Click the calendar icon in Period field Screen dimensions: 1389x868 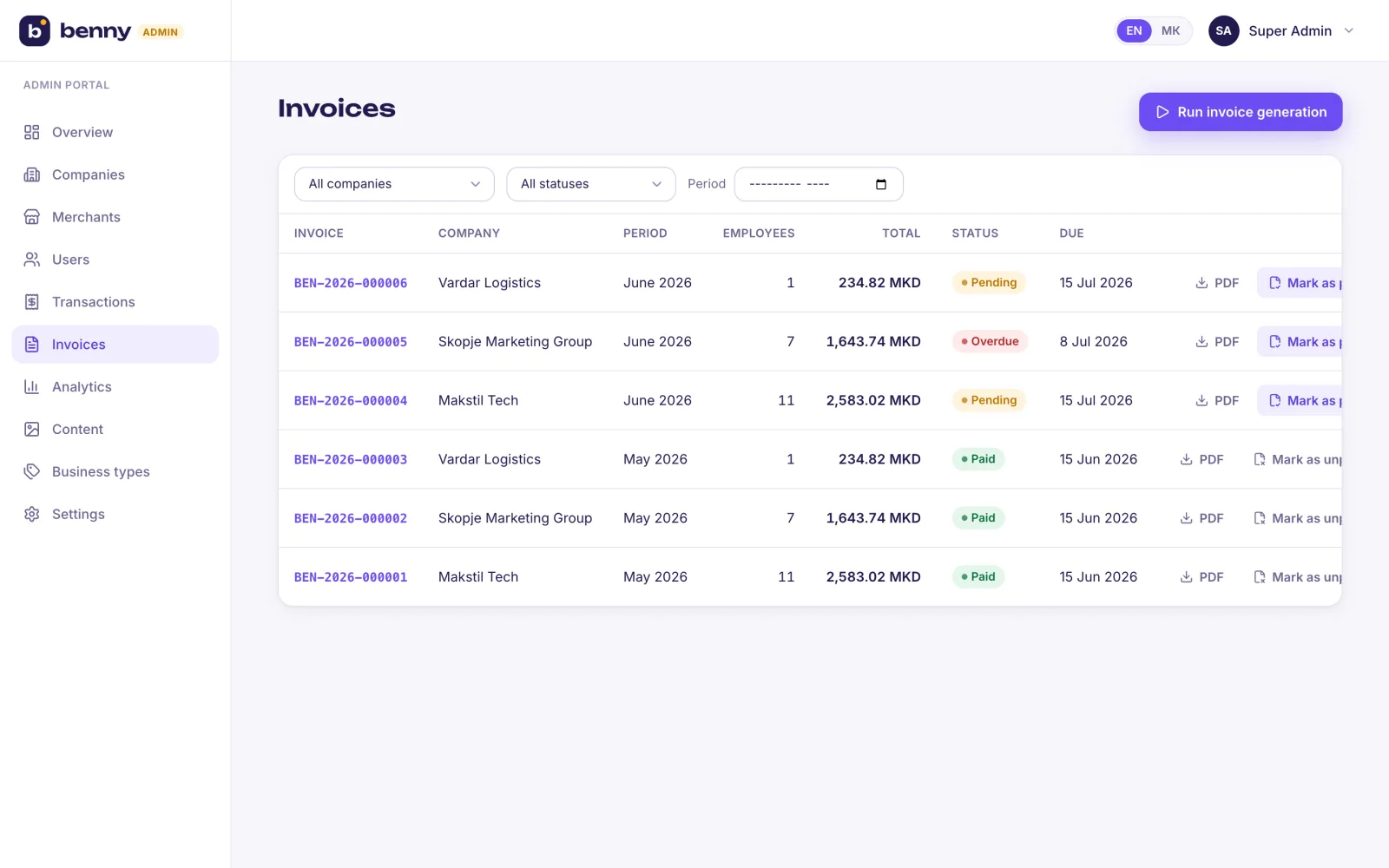[881, 184]
